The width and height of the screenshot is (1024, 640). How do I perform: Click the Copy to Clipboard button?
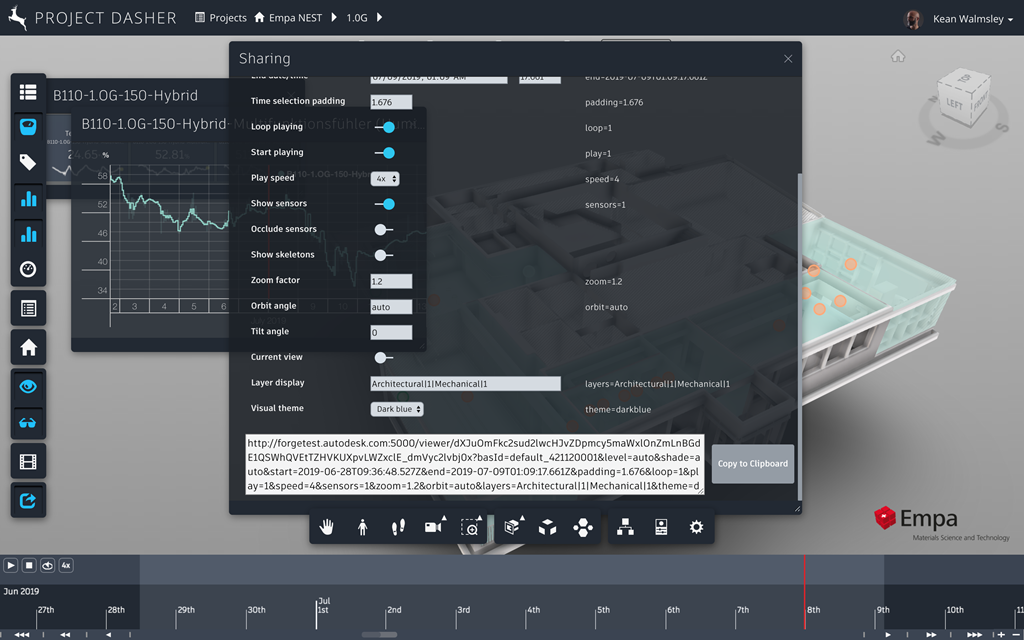pyautogui.click(x=753, y=464)
